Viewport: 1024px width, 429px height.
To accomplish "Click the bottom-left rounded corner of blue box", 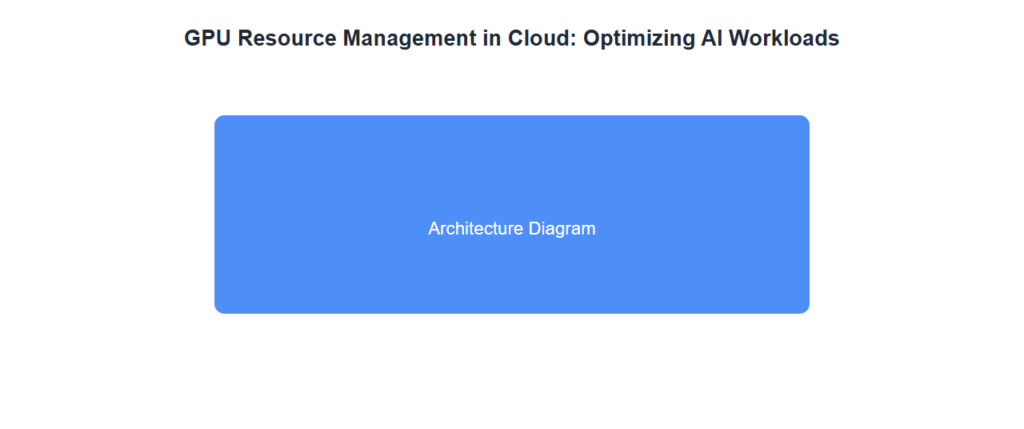I will [x=220, y=307].
